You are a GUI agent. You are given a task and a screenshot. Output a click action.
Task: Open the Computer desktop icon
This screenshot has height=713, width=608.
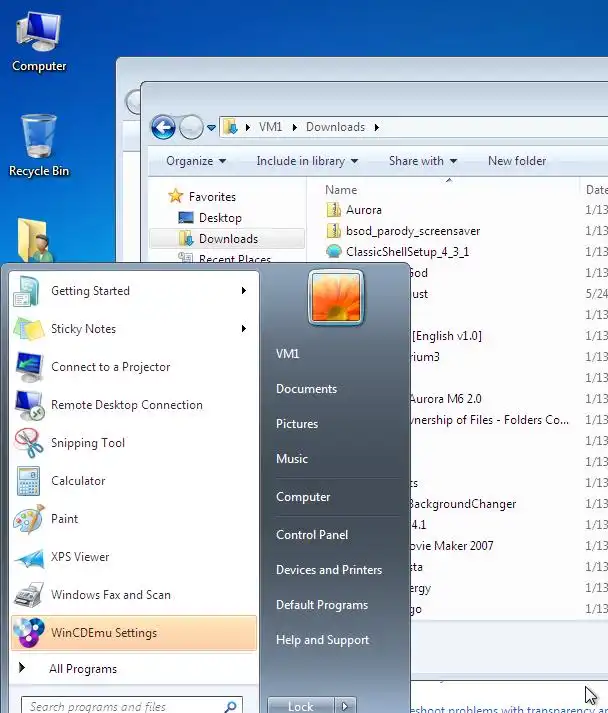coord(39,42)
